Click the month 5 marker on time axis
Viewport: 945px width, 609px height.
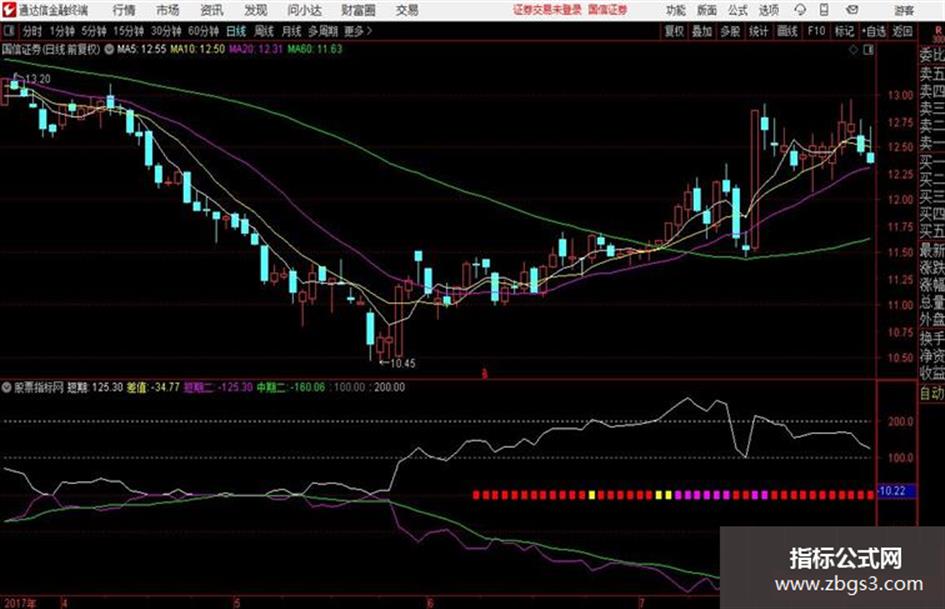point(237,603)
